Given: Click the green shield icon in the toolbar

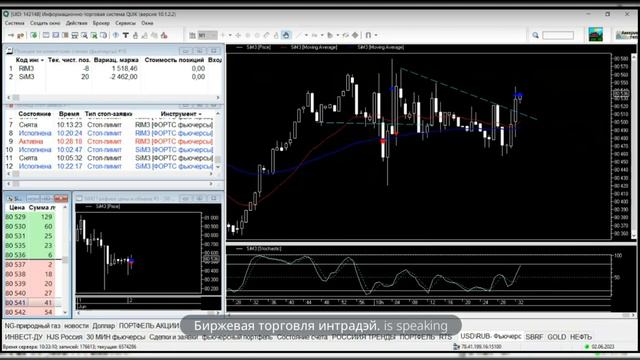Looking at the screenshot, I should point(34,36).
